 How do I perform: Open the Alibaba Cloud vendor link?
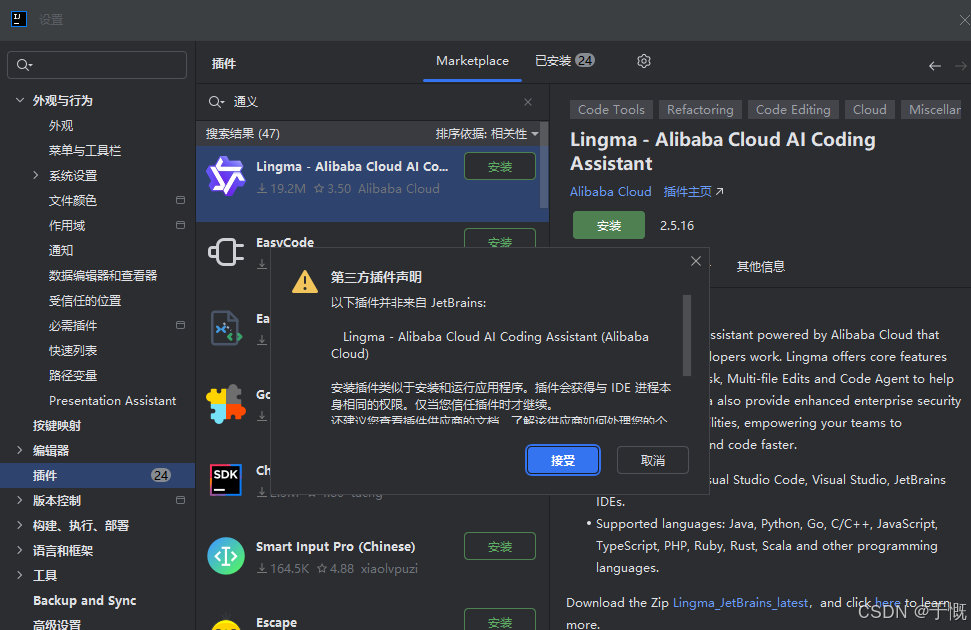611,192
